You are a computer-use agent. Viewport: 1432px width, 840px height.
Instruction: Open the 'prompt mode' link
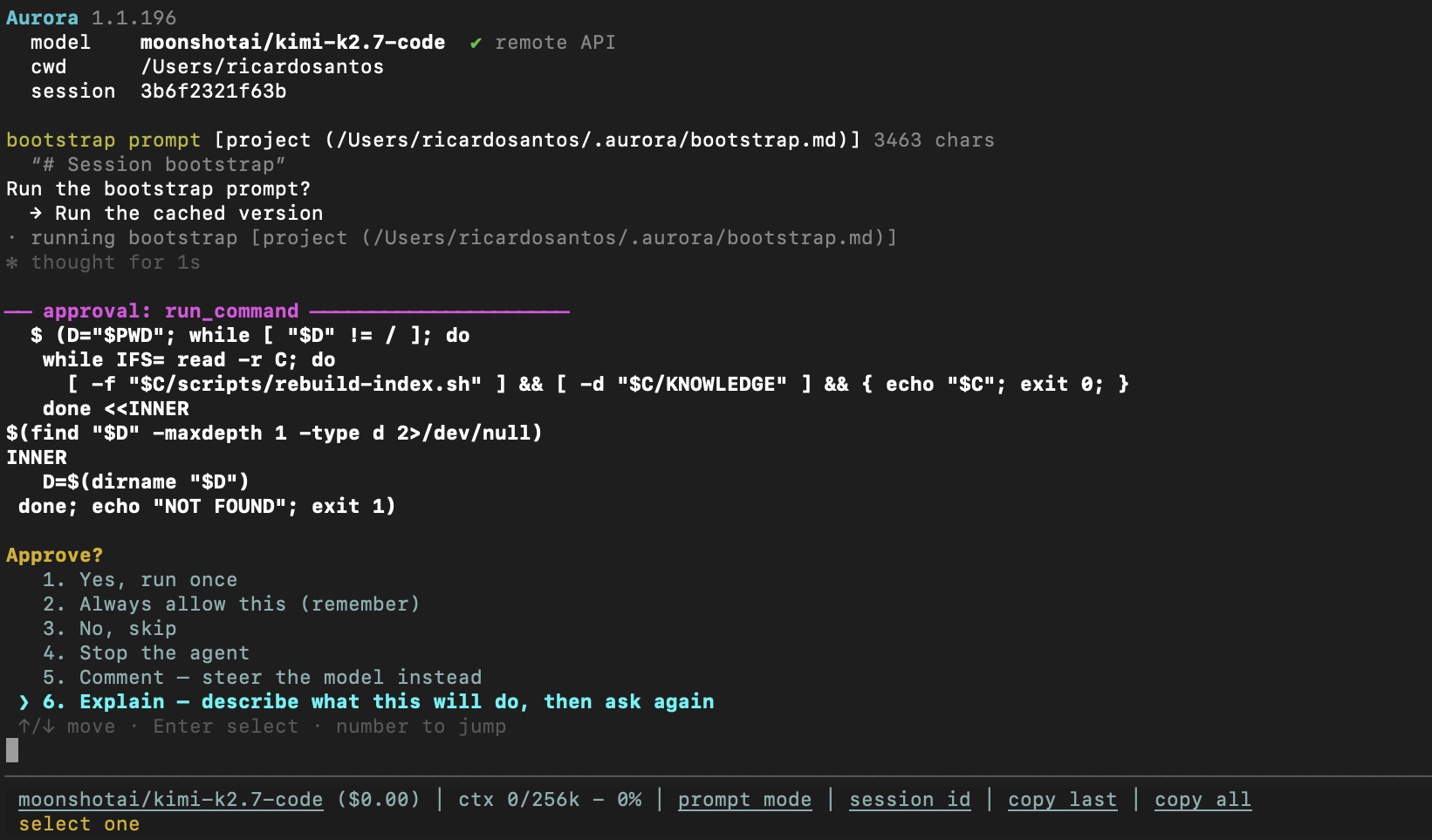[744, 800]
